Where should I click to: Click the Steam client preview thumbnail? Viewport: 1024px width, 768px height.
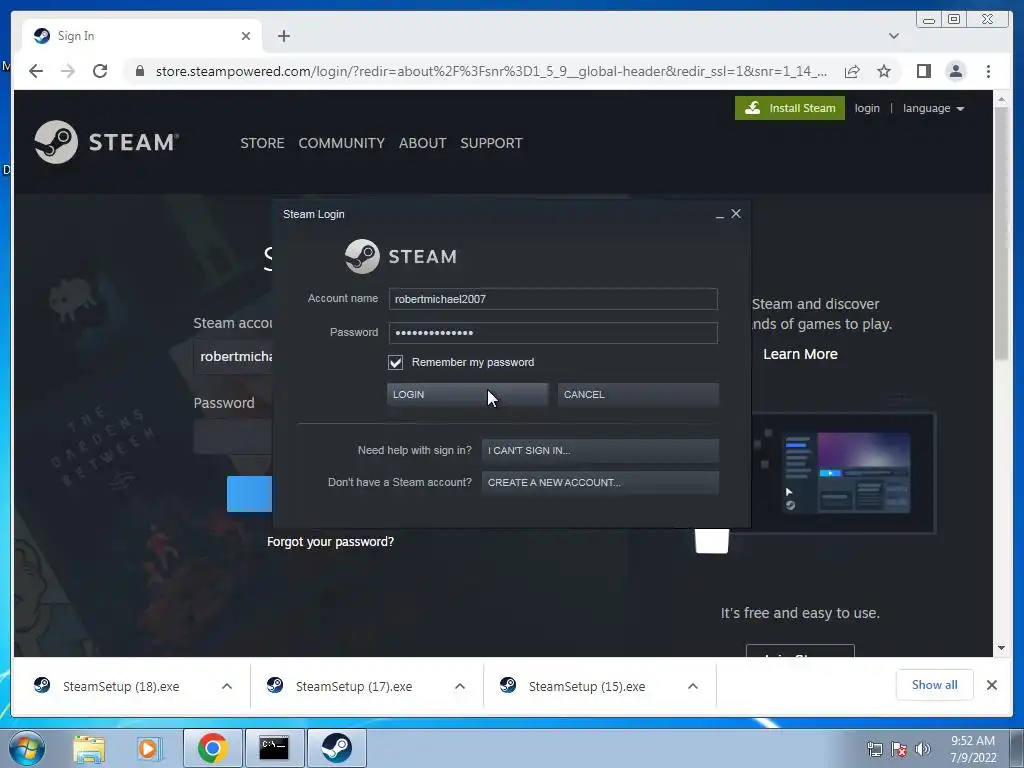point(843,473)
